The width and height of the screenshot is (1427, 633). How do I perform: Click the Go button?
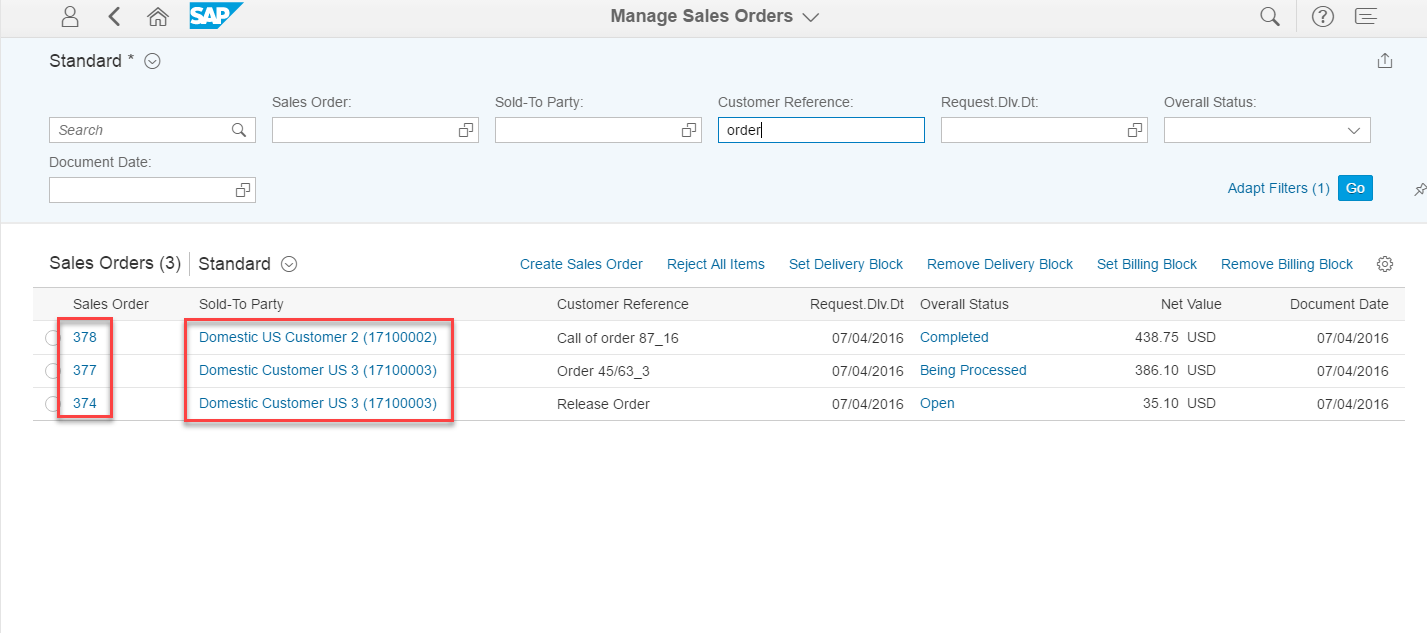[1355, 188]
